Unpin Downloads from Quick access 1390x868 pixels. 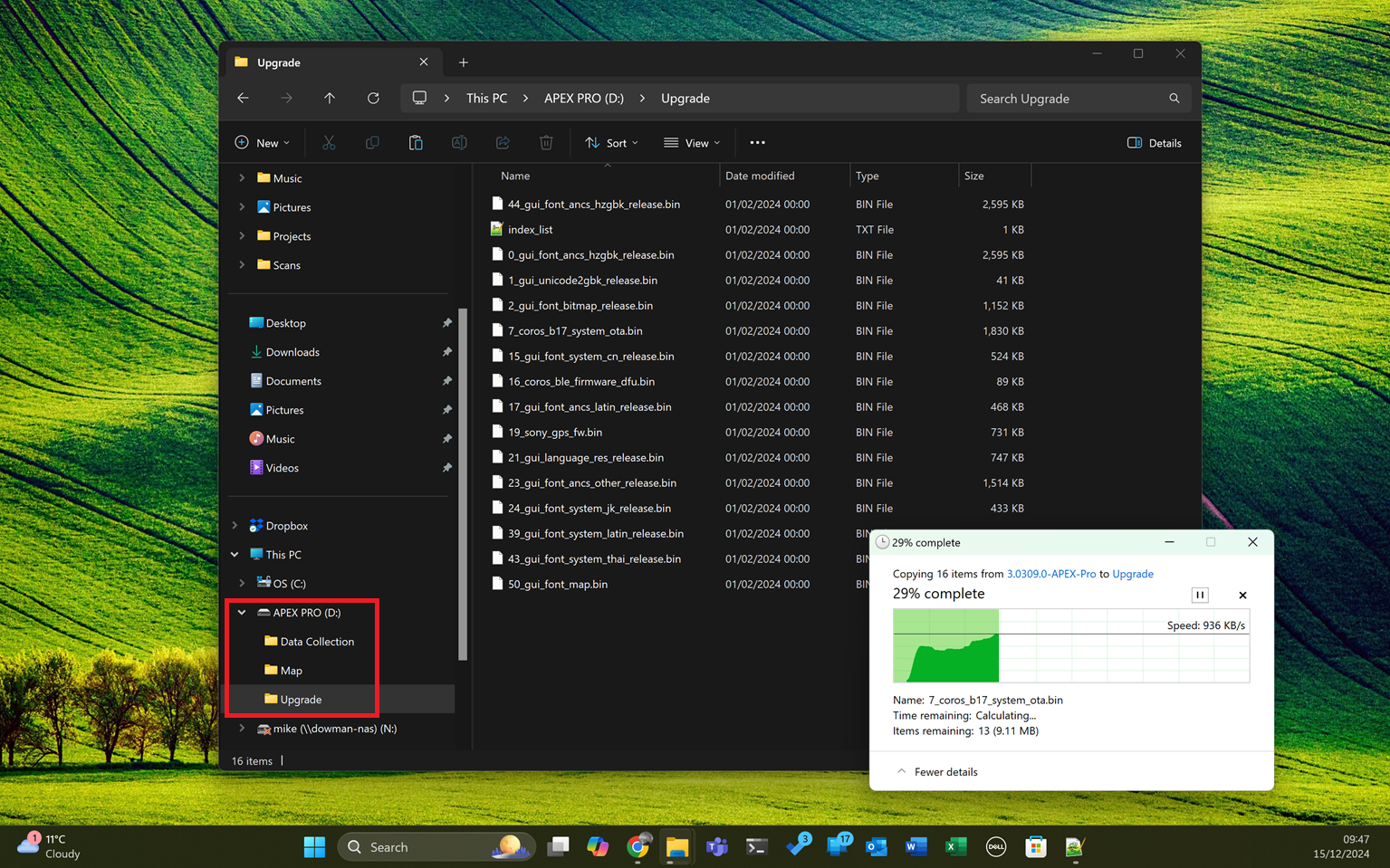446,352
